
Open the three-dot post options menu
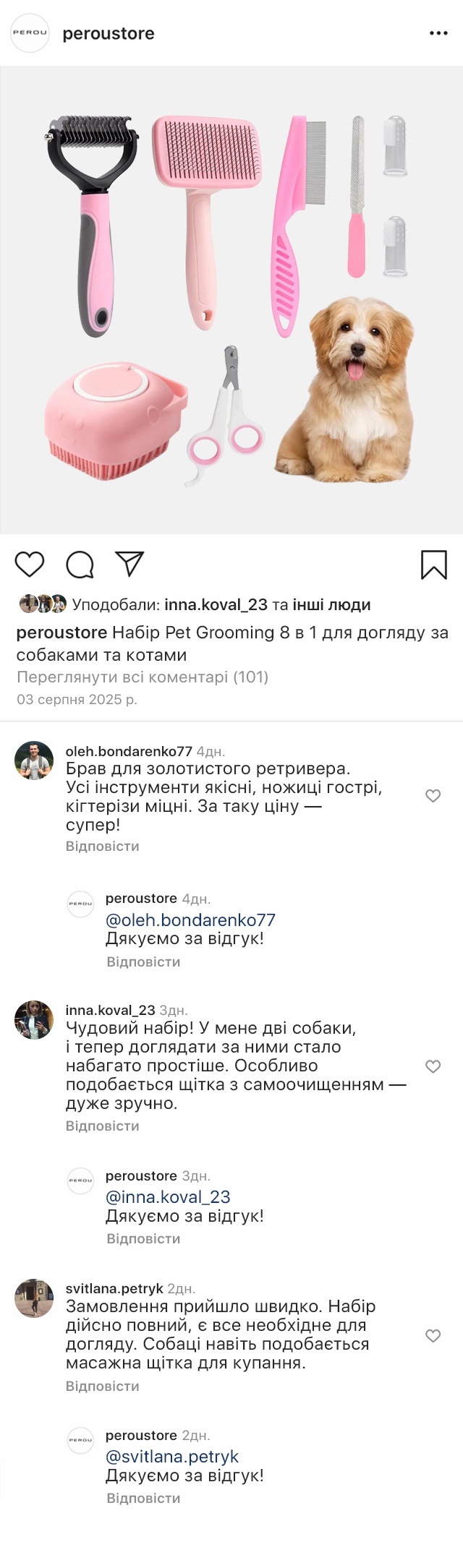coord(438,33)
